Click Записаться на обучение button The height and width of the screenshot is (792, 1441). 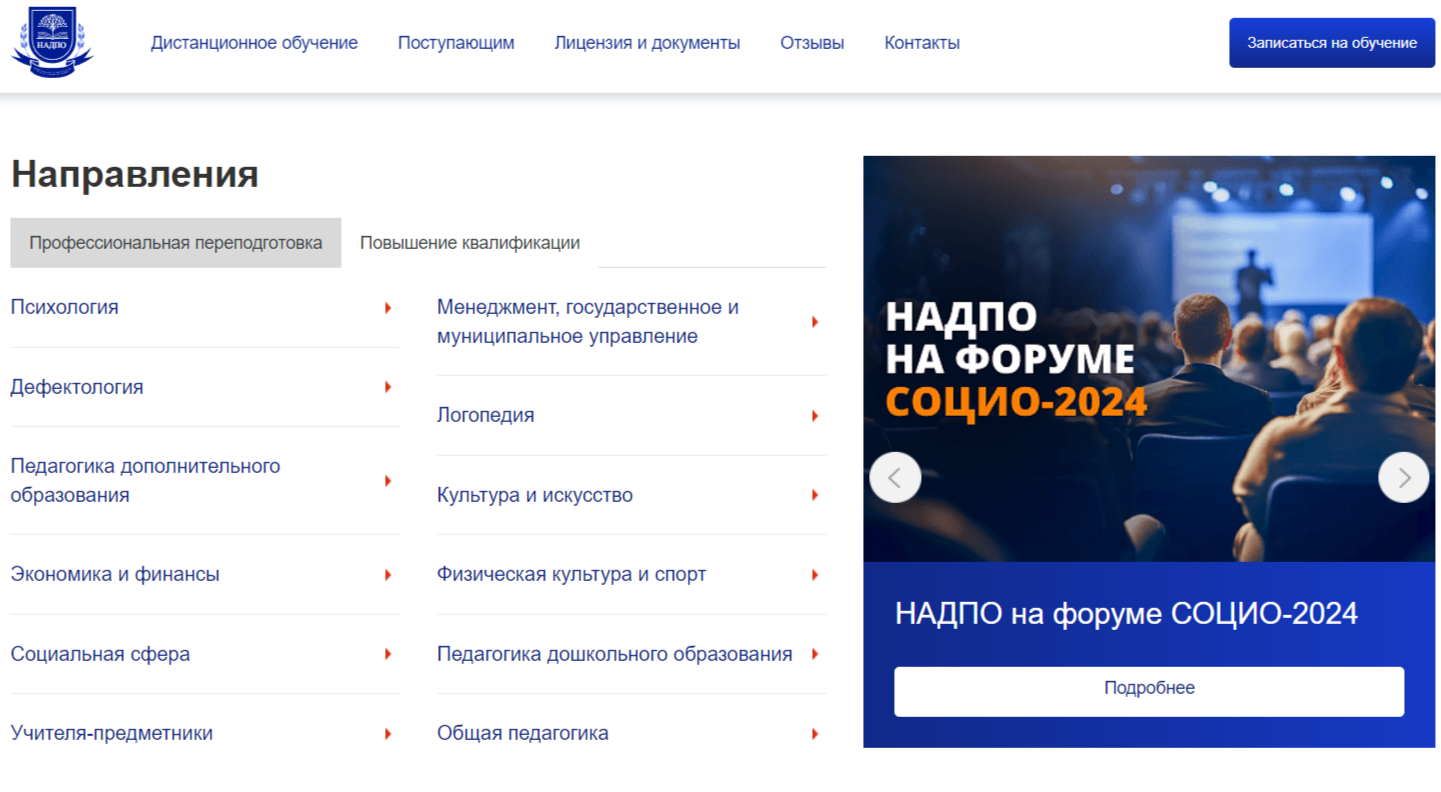point(1332,43)
